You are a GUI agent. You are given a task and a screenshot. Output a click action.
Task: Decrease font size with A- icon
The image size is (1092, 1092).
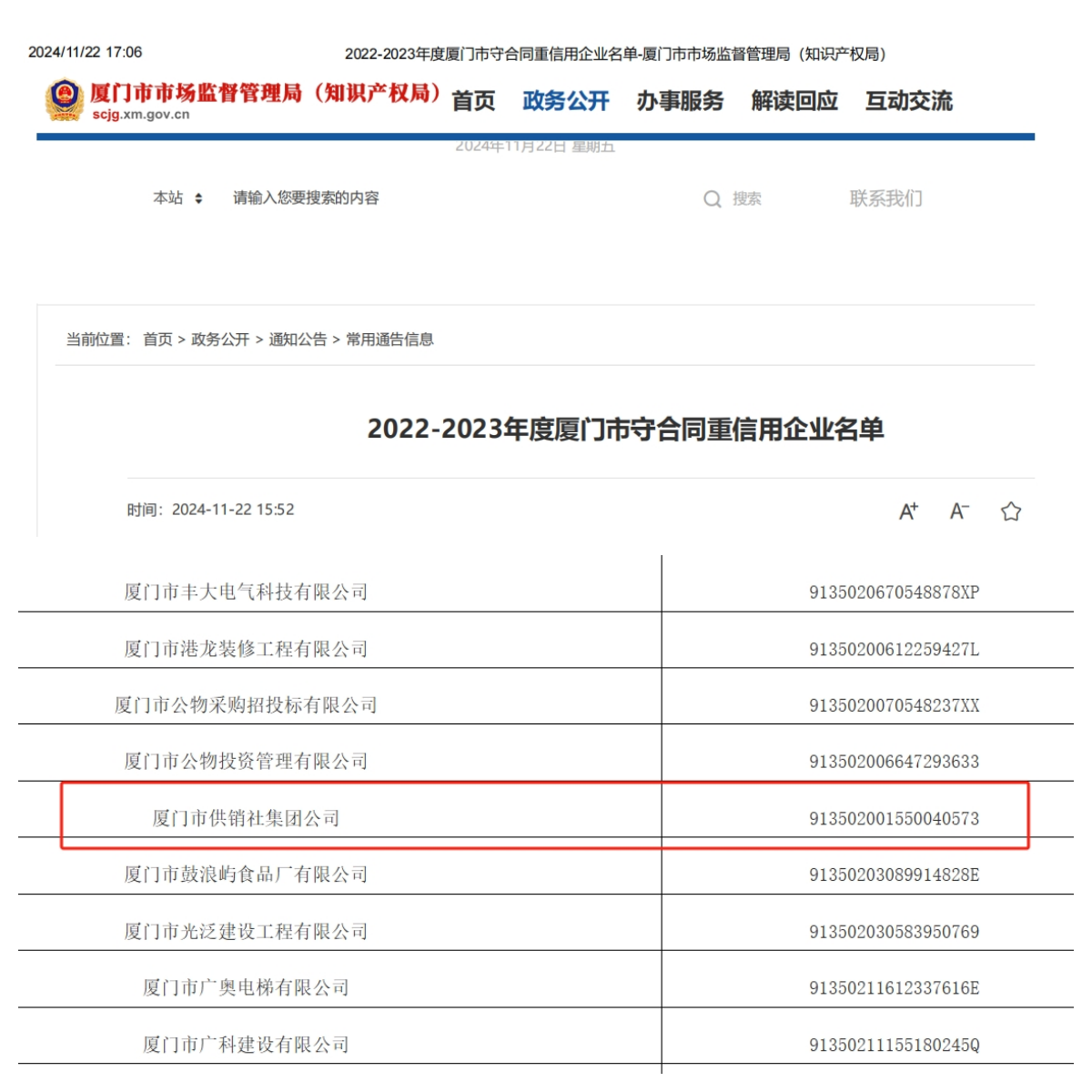(959, 511)
